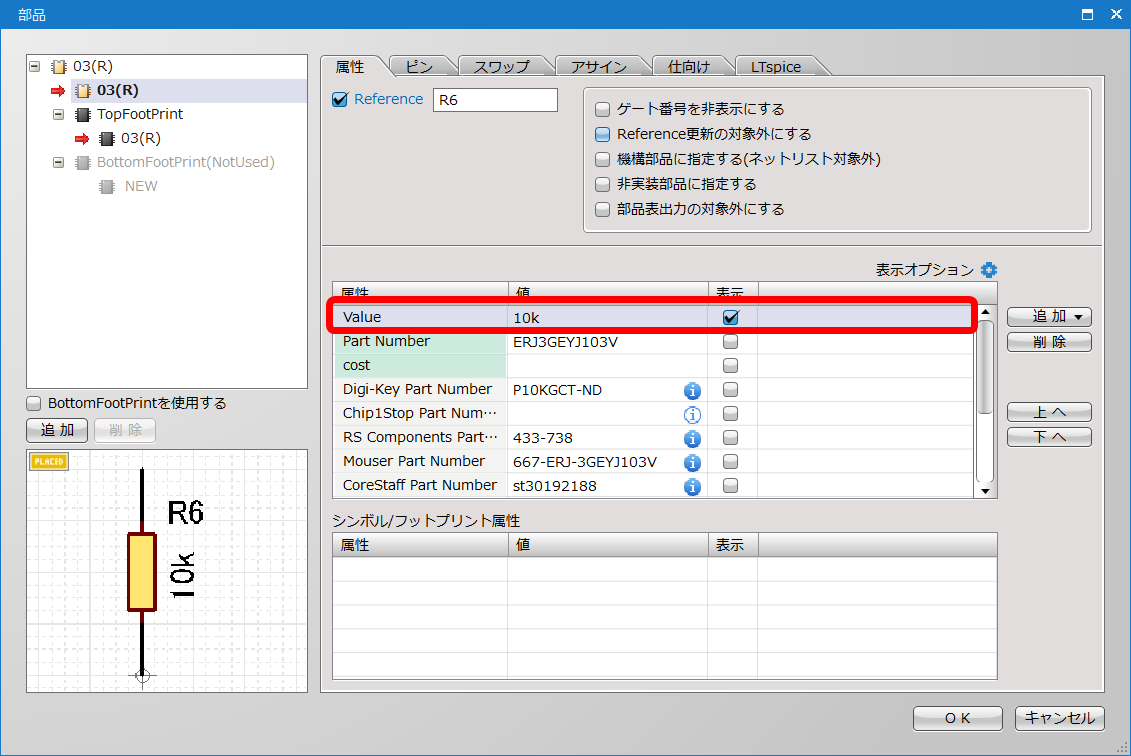Click the yellow PLACED badge in preview
The width and height of the screenshot is (1131, 756).
click(49, 462)
